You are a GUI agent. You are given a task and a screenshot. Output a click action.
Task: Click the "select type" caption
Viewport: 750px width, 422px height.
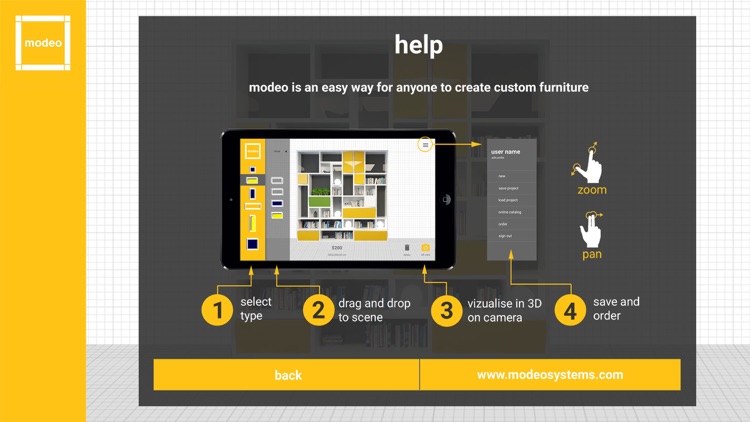pos(255,309)
